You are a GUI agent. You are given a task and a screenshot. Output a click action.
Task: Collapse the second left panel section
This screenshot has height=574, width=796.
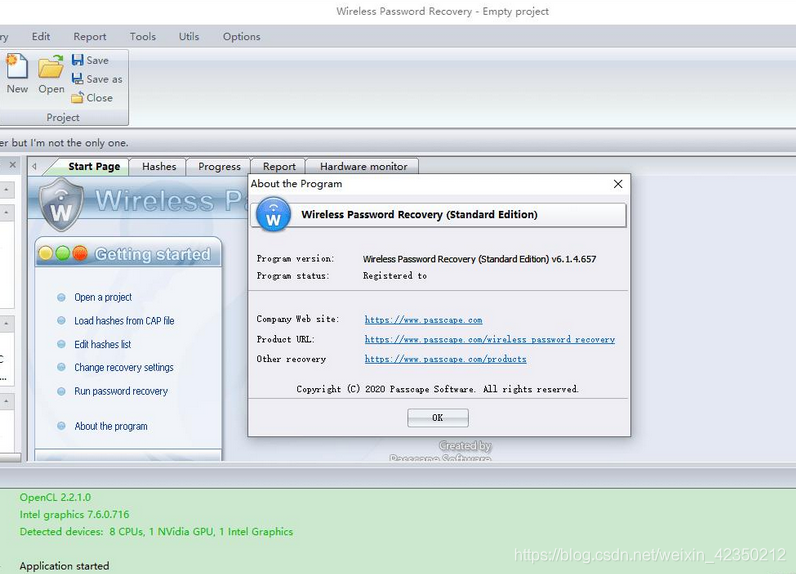6,213
